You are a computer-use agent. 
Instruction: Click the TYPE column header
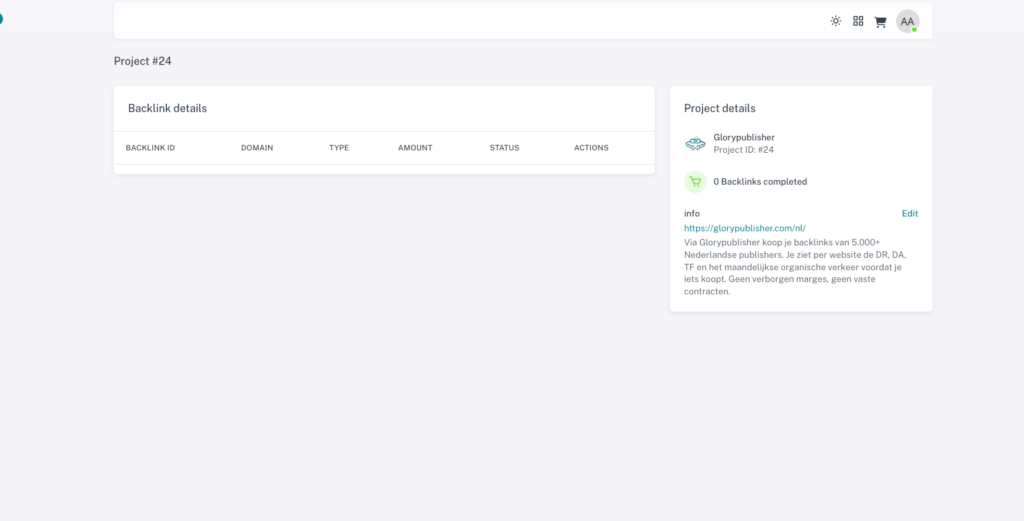(x=339, y=148)
